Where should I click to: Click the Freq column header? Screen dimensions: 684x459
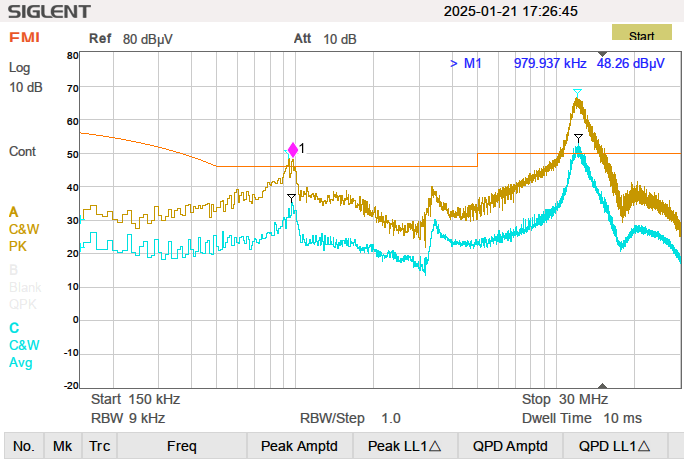point(181,446)
